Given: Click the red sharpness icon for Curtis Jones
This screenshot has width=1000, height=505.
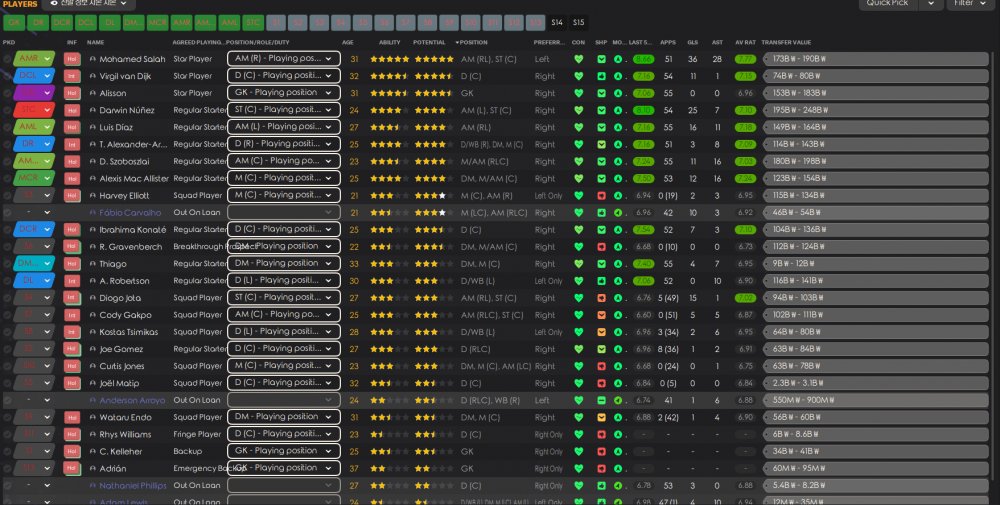Looking at the screenshot, I should click(601, 366).
